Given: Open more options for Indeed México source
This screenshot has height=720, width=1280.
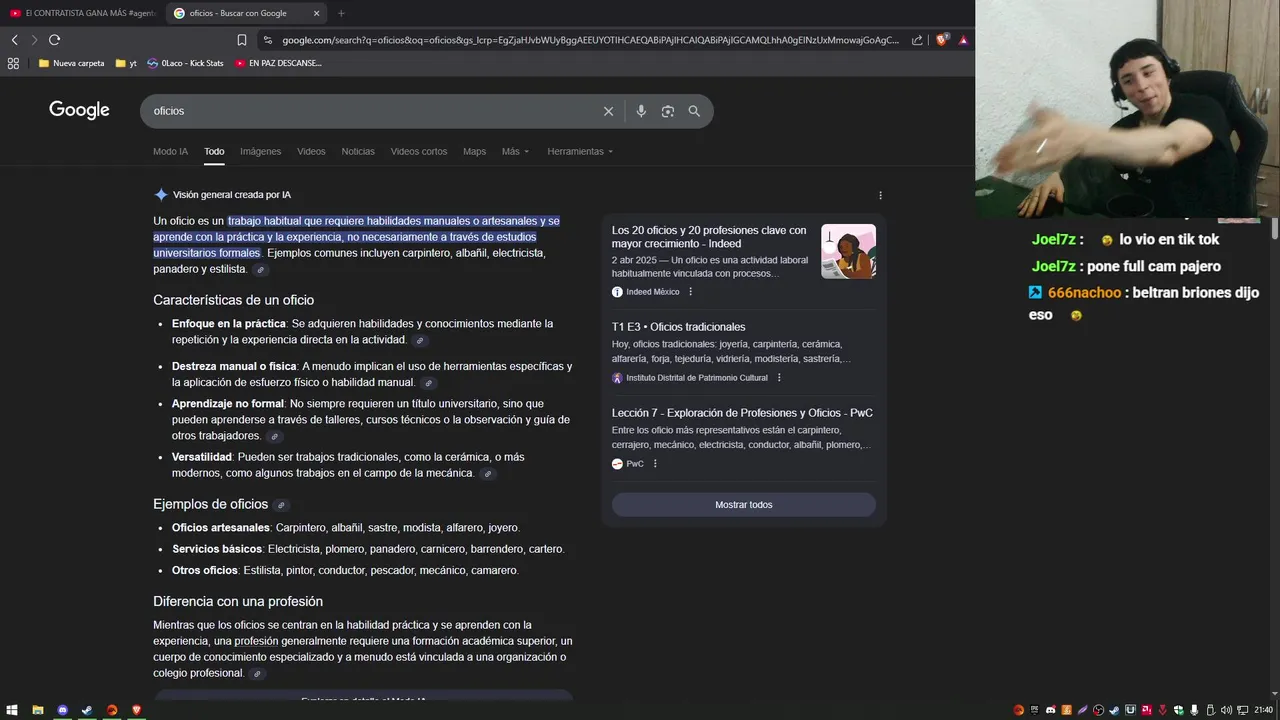Looking at the screenshot, I should (690, 292).
